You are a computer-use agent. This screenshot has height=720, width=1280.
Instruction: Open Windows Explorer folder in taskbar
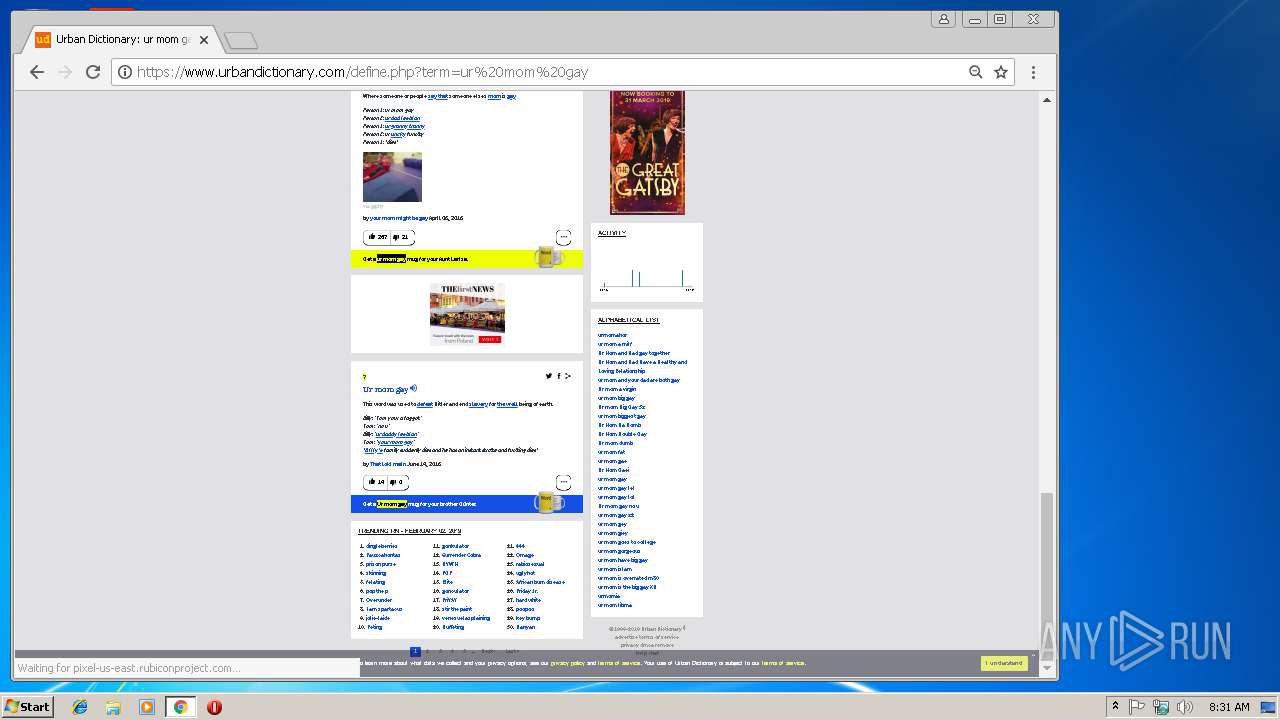(113, 707)
